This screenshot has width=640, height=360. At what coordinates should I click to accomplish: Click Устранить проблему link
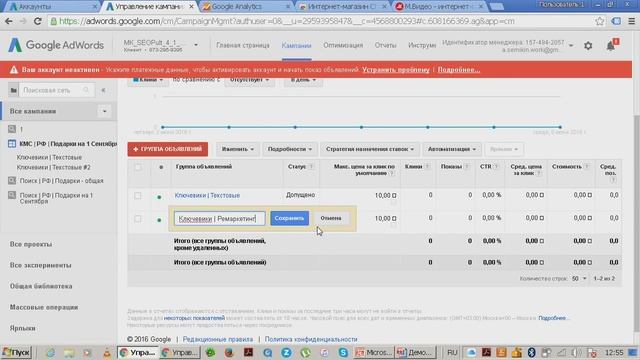(x=396, y=70)
